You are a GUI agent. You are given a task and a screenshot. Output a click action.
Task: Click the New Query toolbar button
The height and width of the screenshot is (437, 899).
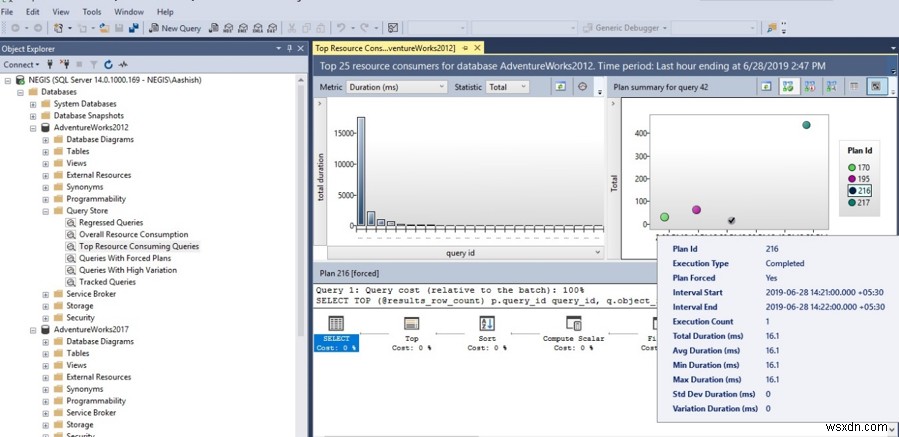[x=175, y=28]
